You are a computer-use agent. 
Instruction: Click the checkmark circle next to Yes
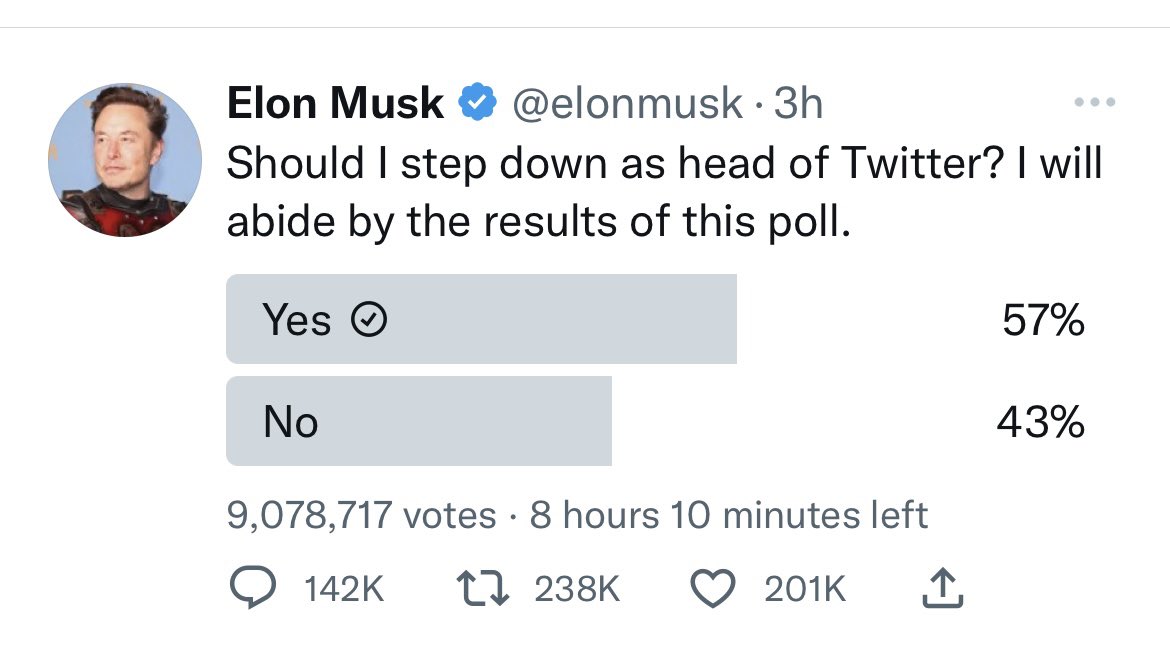tap(369, 320)
